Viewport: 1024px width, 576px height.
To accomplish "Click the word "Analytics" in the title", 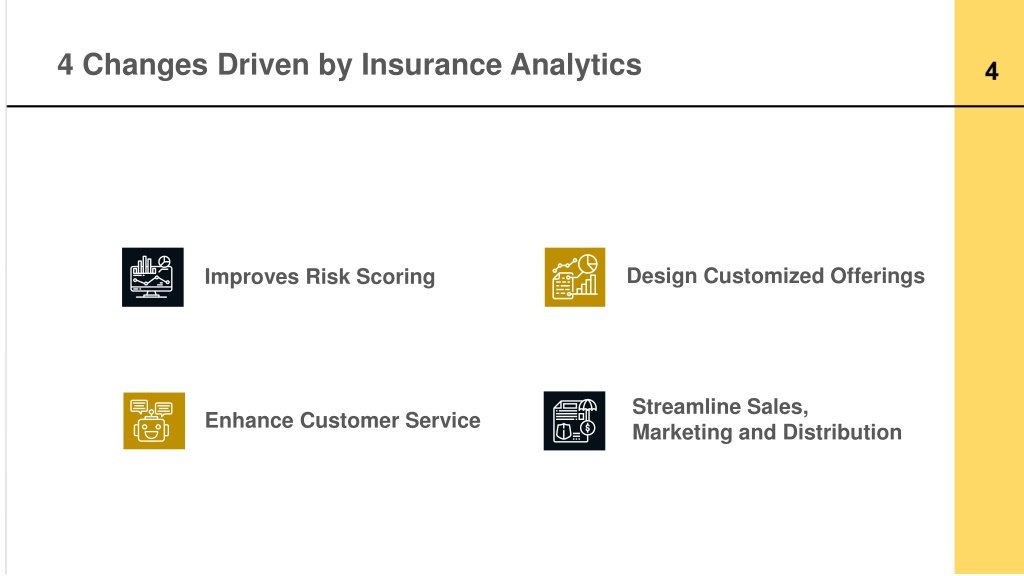I will tap(576, 65).
